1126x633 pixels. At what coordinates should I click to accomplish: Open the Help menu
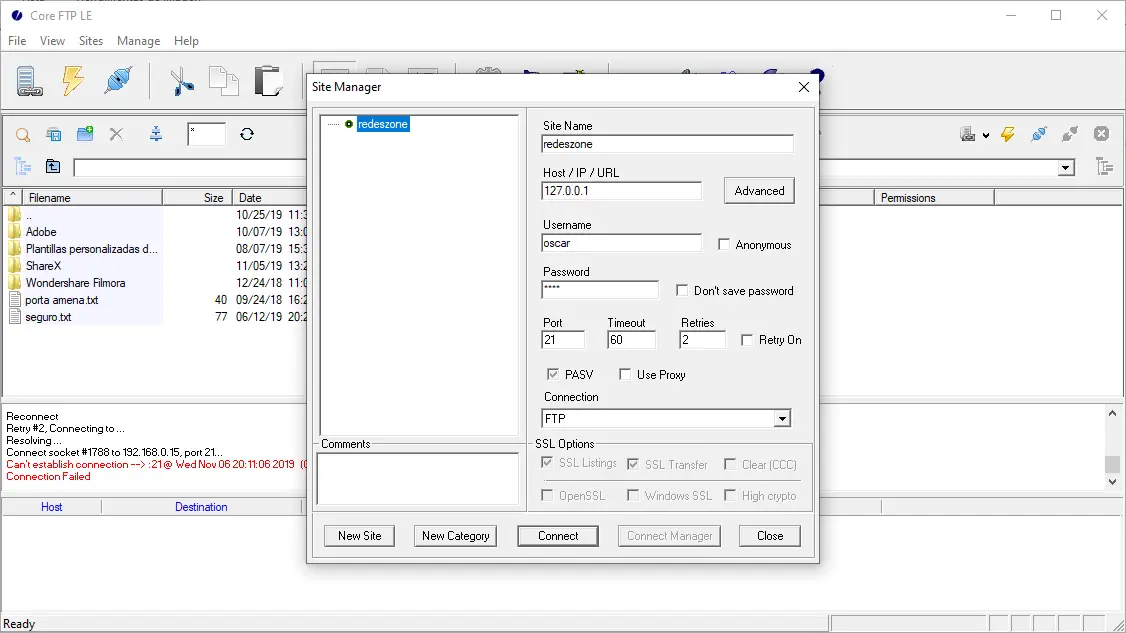point(186,41)
